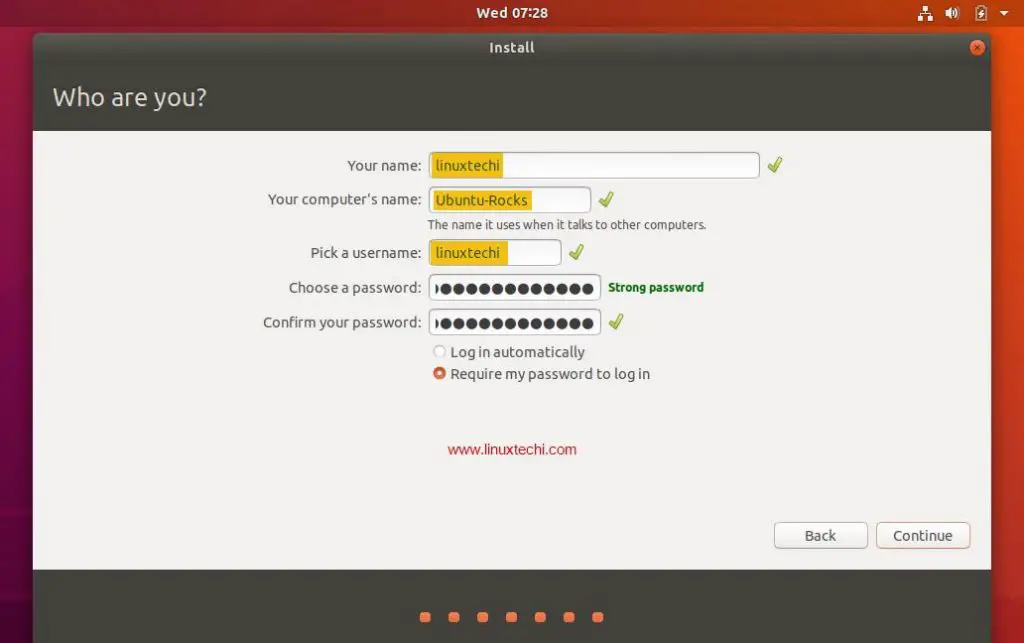Click the Continue button
The width and height of the screenshot is (1024, 643).
pos(923,535)
